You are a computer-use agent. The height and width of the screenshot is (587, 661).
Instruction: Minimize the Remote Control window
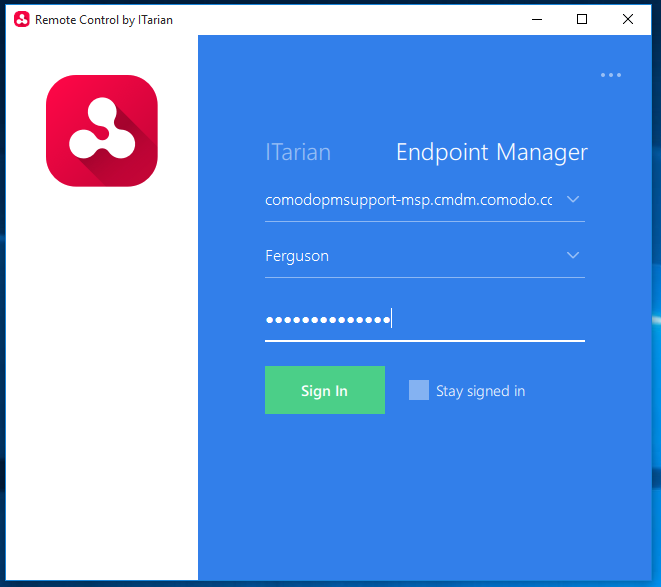tap(537, 19)
